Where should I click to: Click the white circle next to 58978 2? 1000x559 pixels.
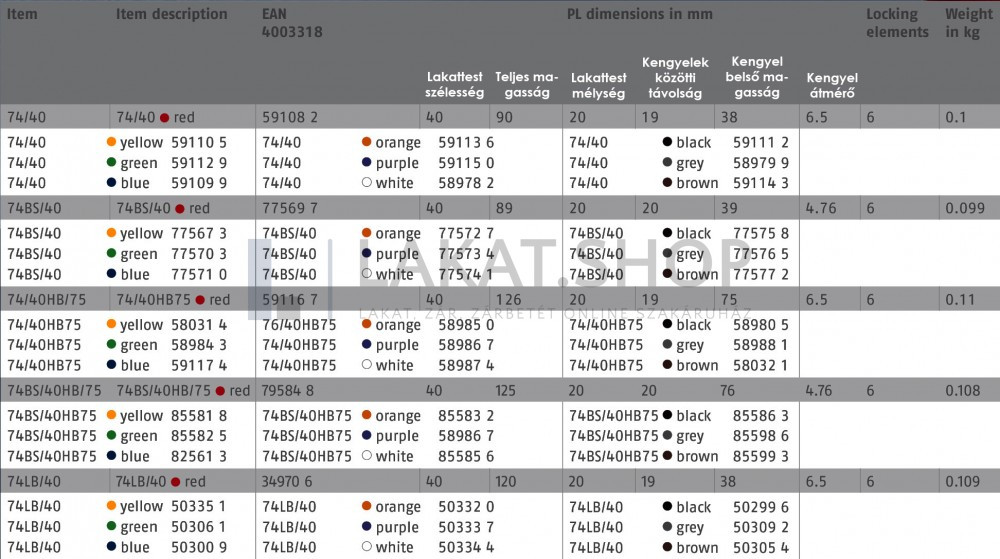point(367,183)
